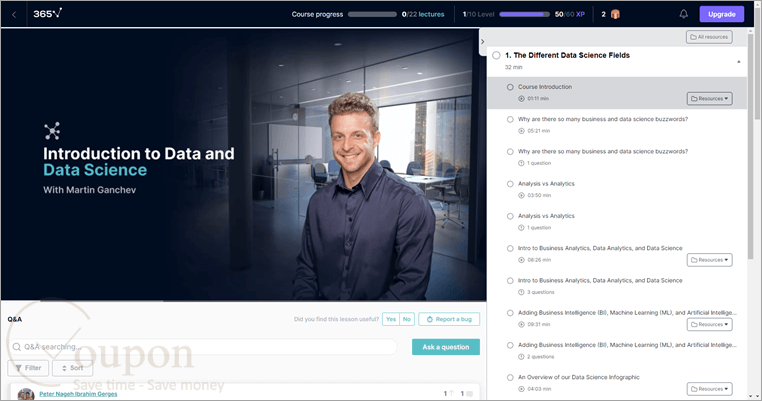Answer No to lesson useful prompt
Viewport: 762px width, 401px height.
coord(407,319)
